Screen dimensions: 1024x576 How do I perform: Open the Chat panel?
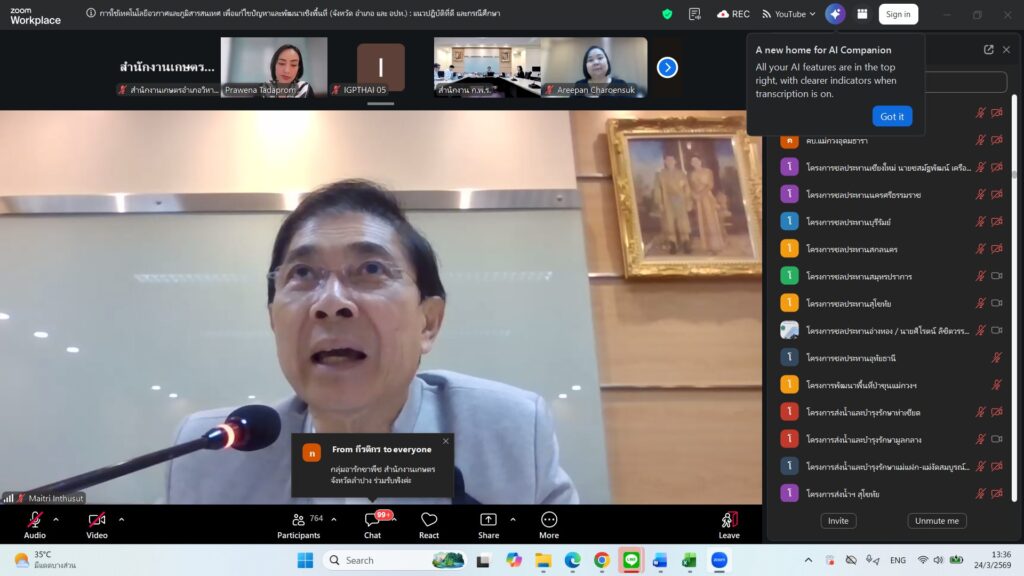[x=372, y=523]
